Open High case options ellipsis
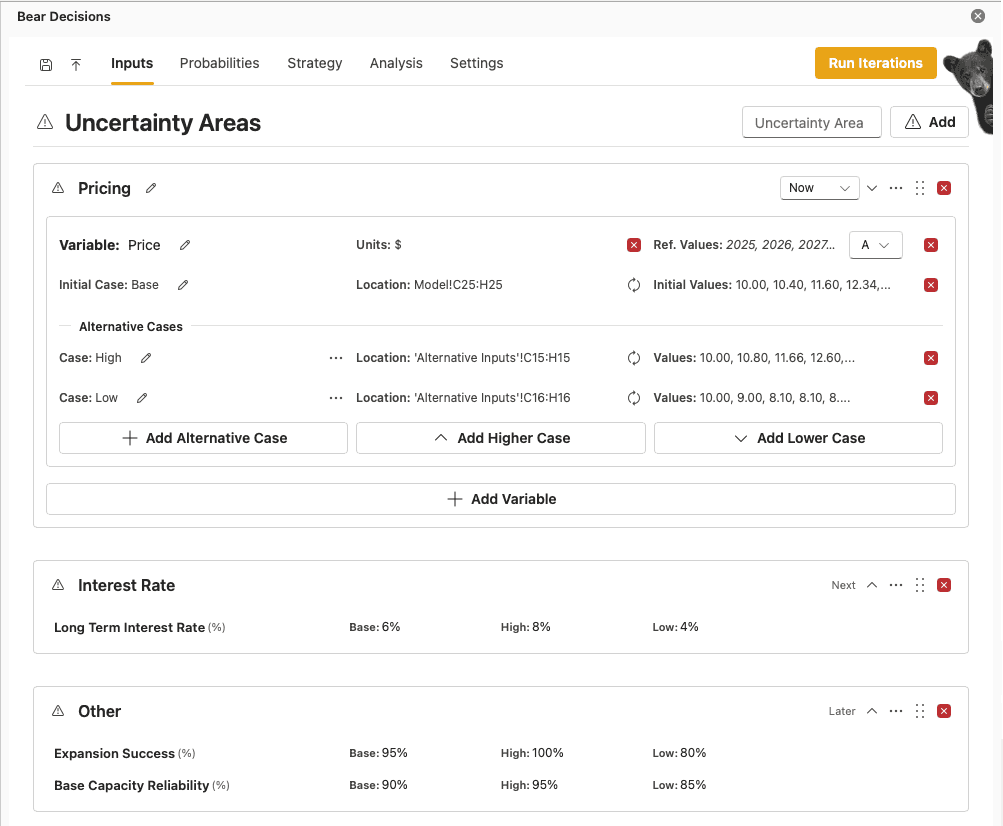Viewport: 1003px width, 826px height. 336,358
